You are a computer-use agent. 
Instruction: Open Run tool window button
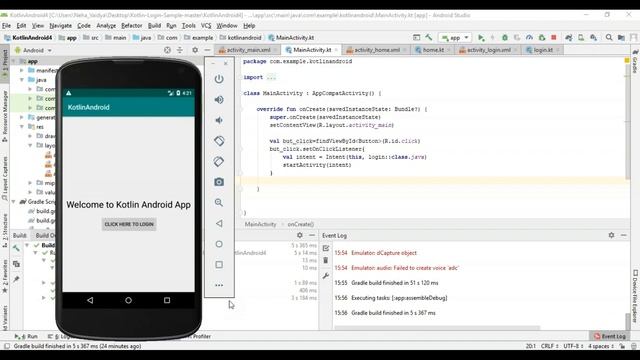(x=27, y=336)
